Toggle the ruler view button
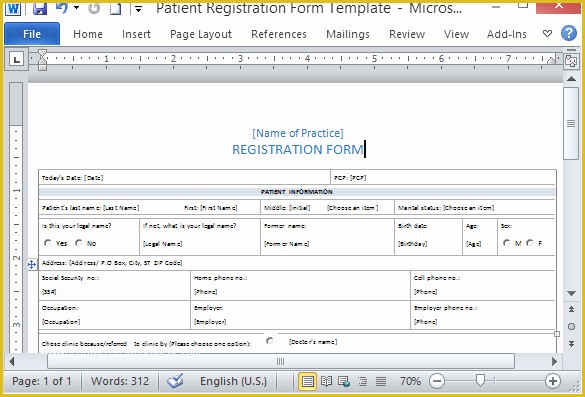This screenshot has width=585, height=397. (571, 60)
